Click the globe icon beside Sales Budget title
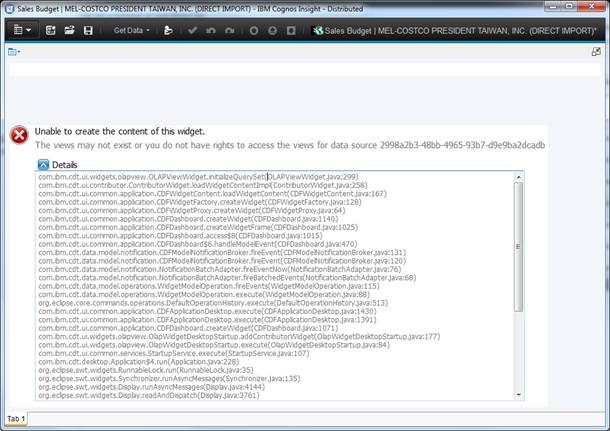Viewport: 610px width, 431px height. point(318,30)
